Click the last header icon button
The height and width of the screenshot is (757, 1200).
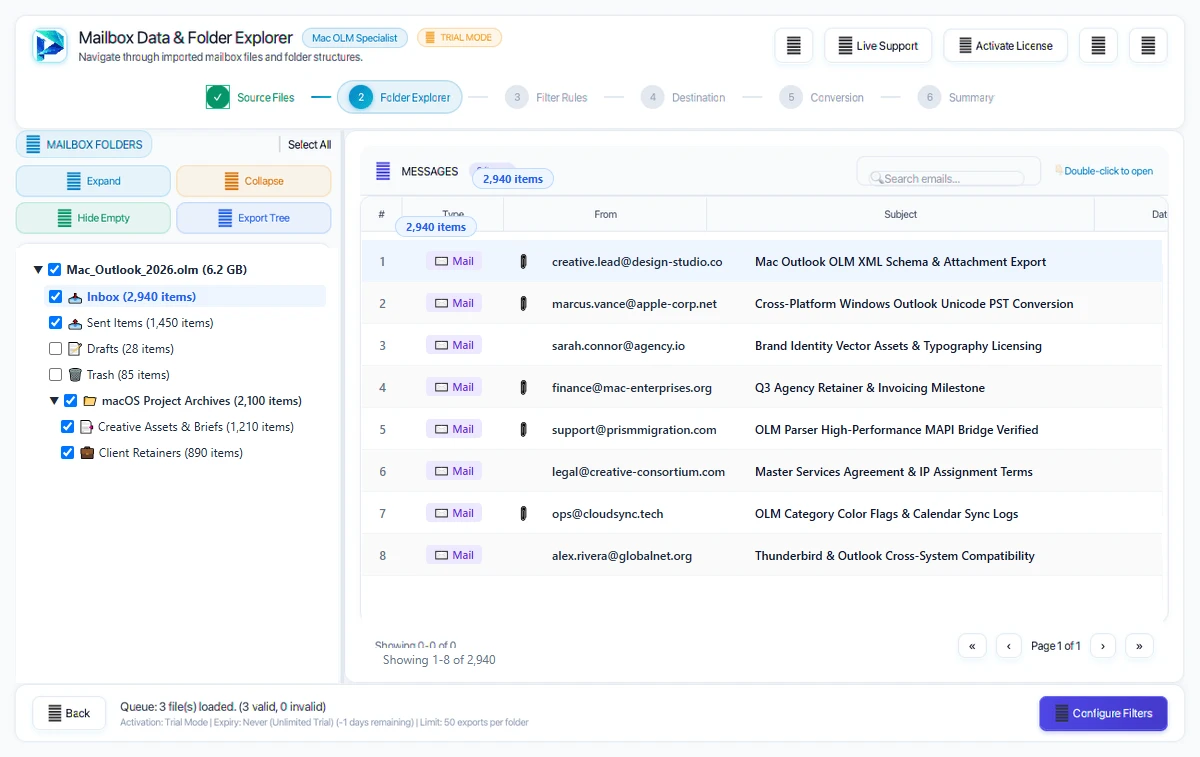(1148, 46)
